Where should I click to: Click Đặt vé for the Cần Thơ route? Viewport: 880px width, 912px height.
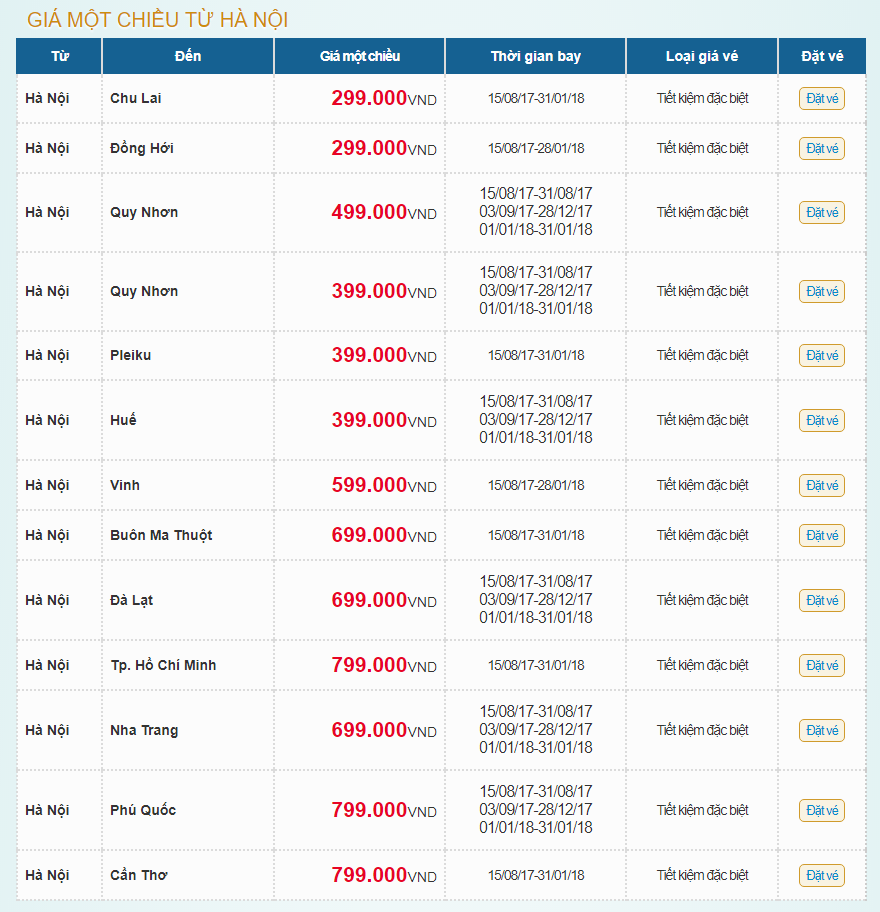821,875
